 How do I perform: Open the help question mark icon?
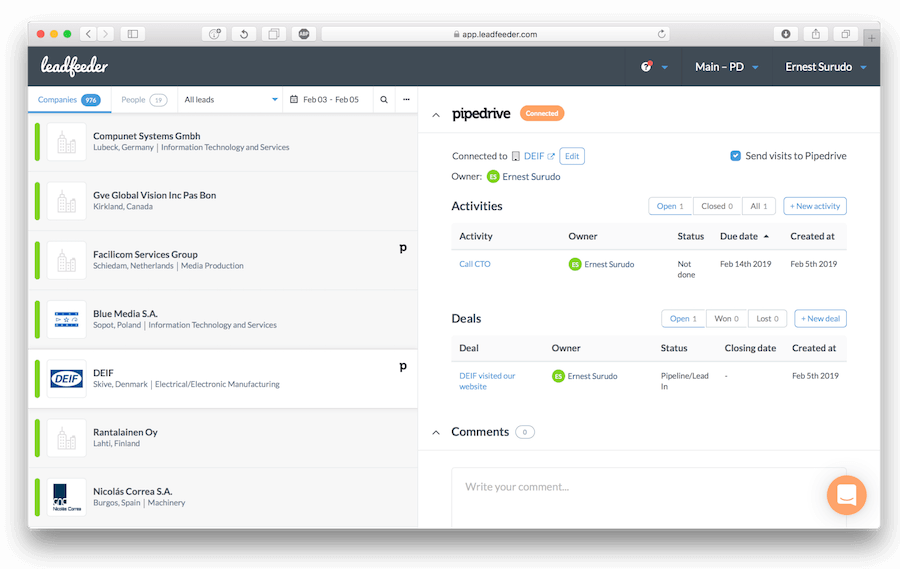click(x=646, y=67)
